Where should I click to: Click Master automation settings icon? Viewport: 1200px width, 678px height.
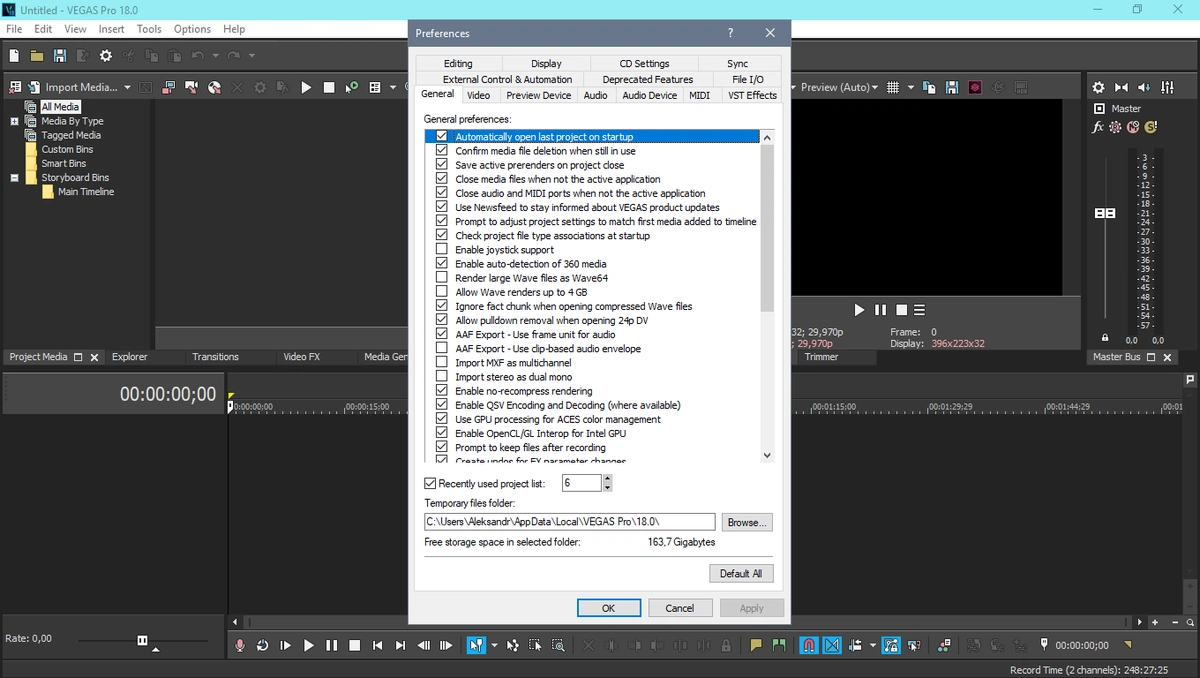tap(1116, 127)
